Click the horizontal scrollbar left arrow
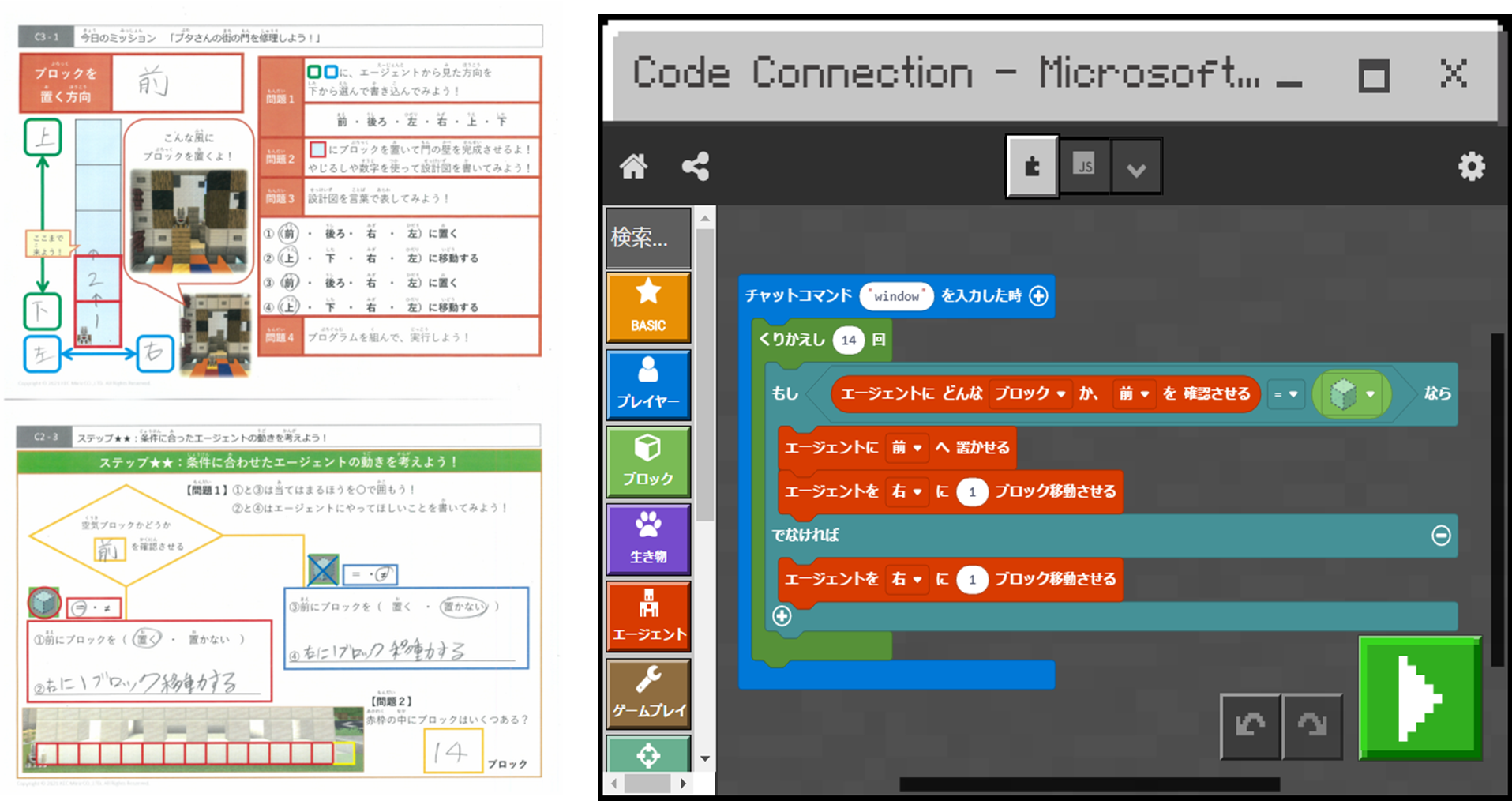The height and width of the screenshot is (801, 1512). click(614, 784)
